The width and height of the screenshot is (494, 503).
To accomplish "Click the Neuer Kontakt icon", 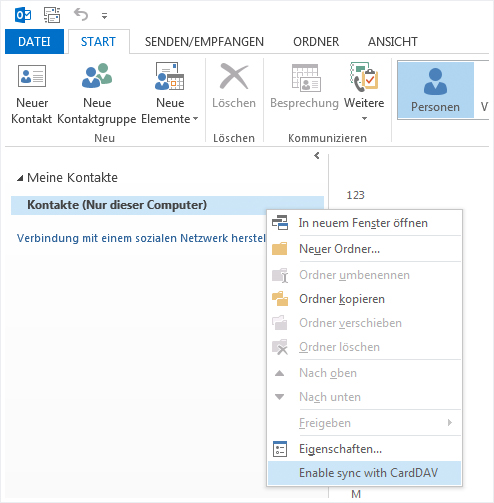I will click(32, 76).
